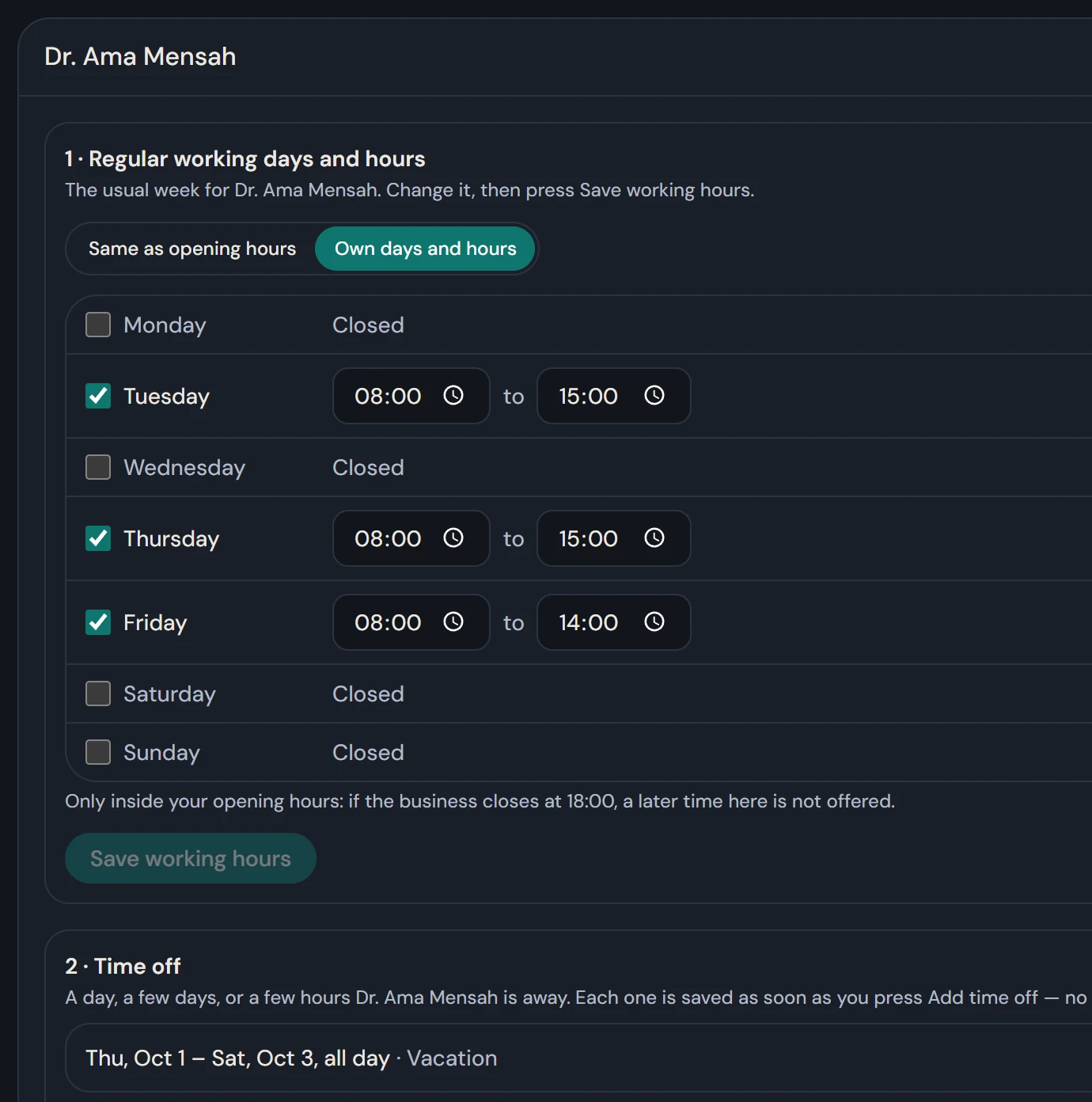Click Closed status in Wednesday row
Viewport: 1092px width, 1102px height.
tap(368, 467)
